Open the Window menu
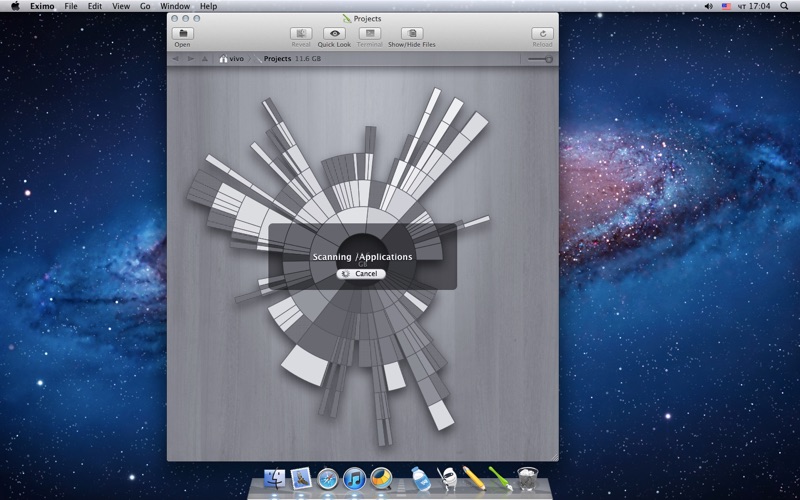 click(175, 6)
